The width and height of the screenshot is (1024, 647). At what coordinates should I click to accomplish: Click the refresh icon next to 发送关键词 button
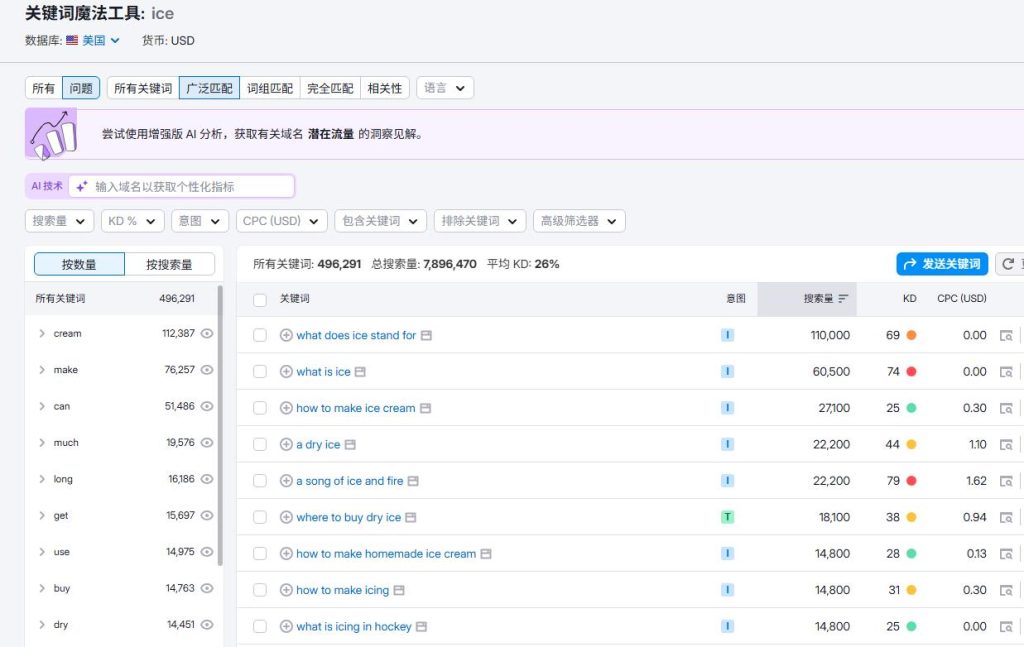point(1009,264)
